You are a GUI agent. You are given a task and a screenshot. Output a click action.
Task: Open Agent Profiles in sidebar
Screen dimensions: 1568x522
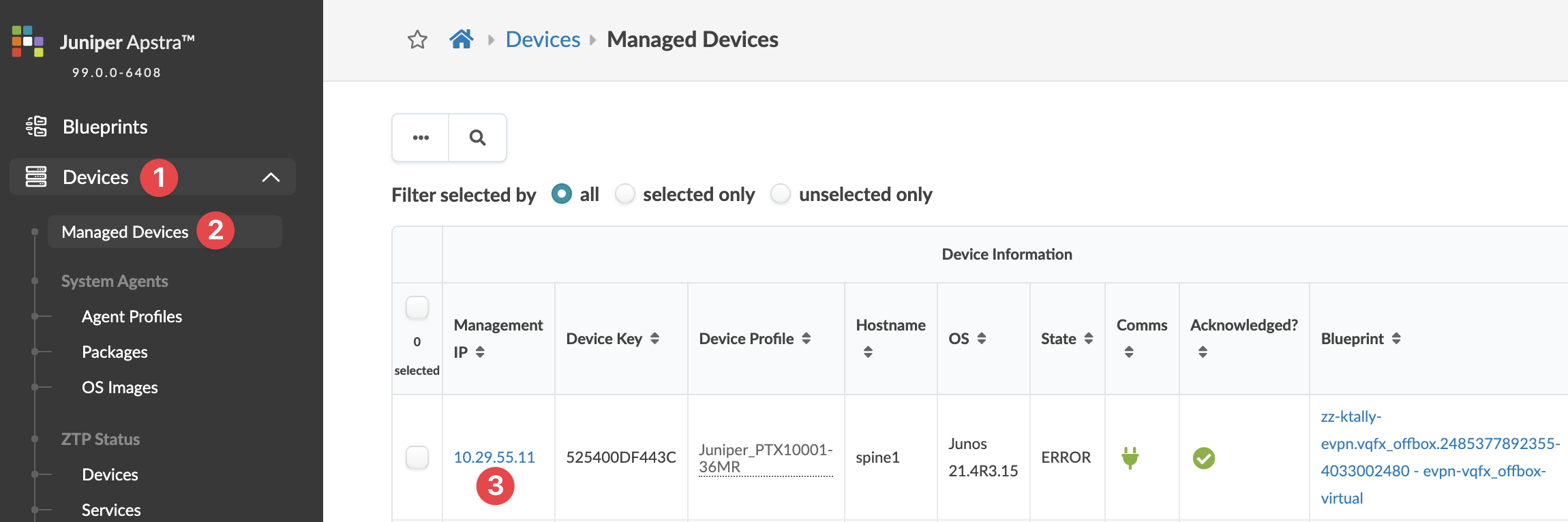(x=132, y=317)
